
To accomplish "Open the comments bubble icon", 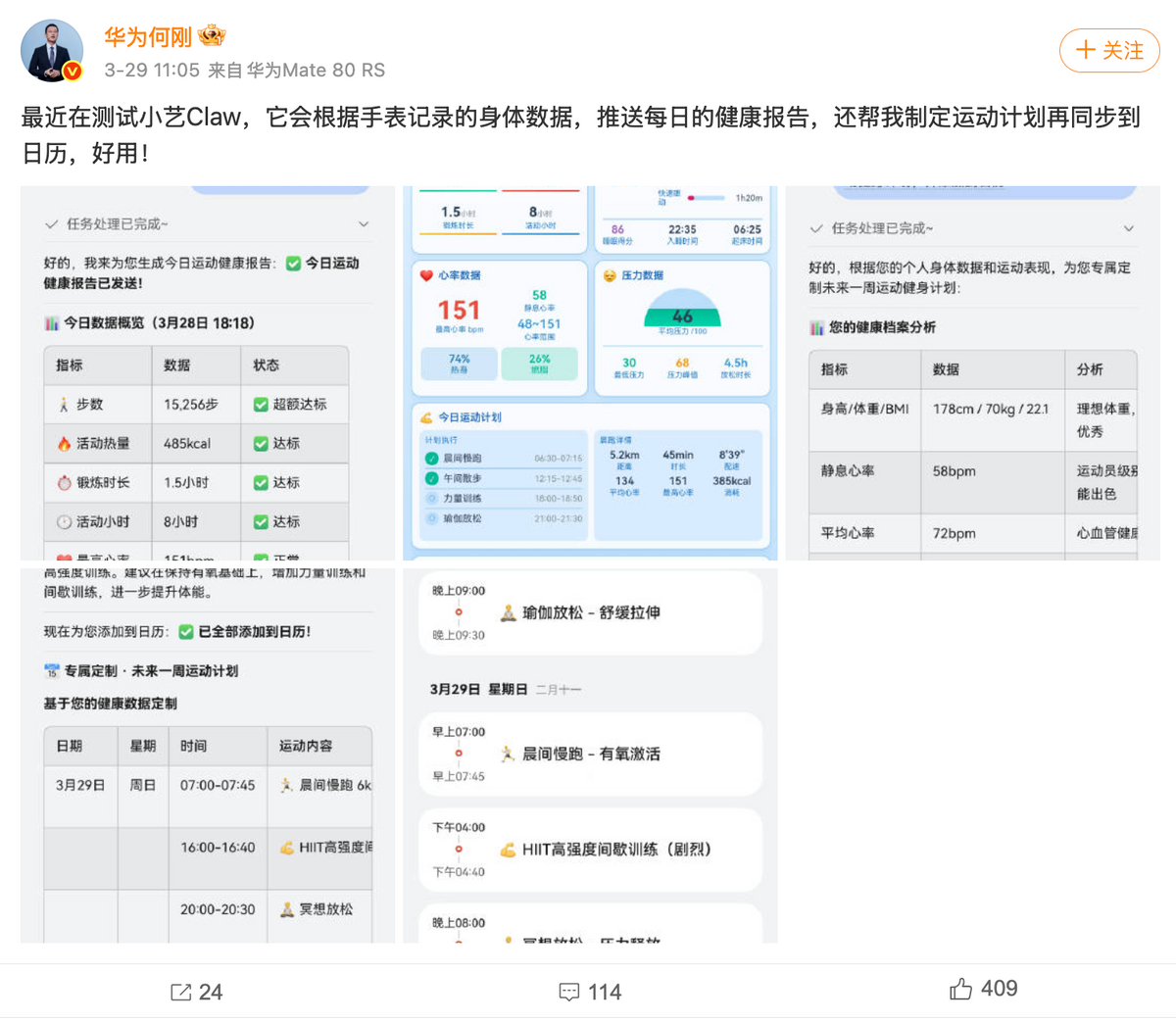I will [569, 992].
